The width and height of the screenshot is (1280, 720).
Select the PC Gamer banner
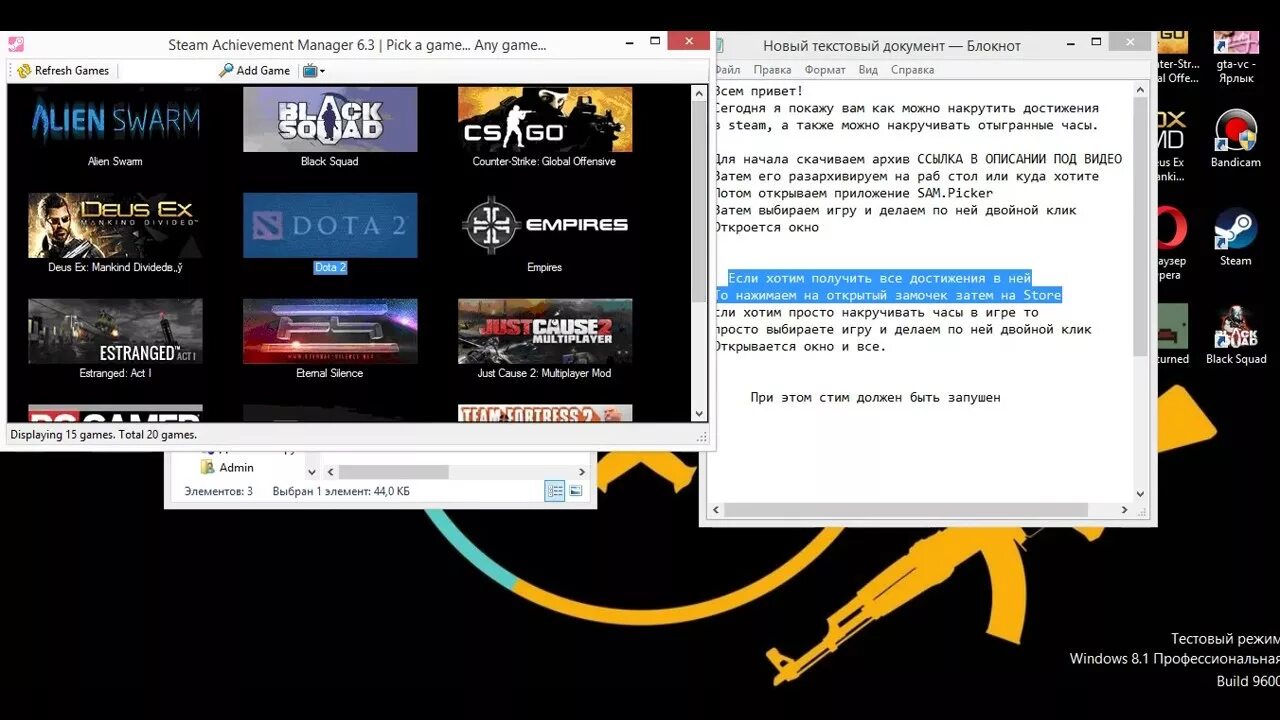click(115, 413)
